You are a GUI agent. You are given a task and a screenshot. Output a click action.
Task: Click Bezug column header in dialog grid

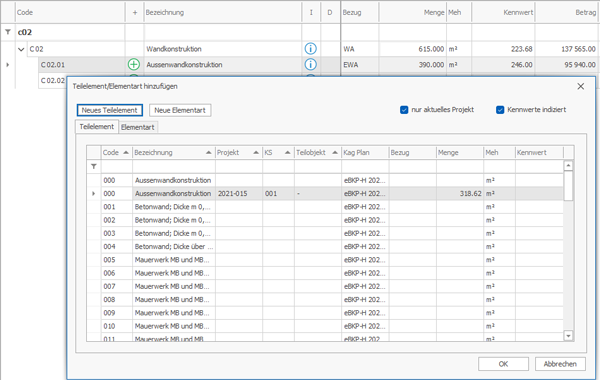tap(412, 153)
